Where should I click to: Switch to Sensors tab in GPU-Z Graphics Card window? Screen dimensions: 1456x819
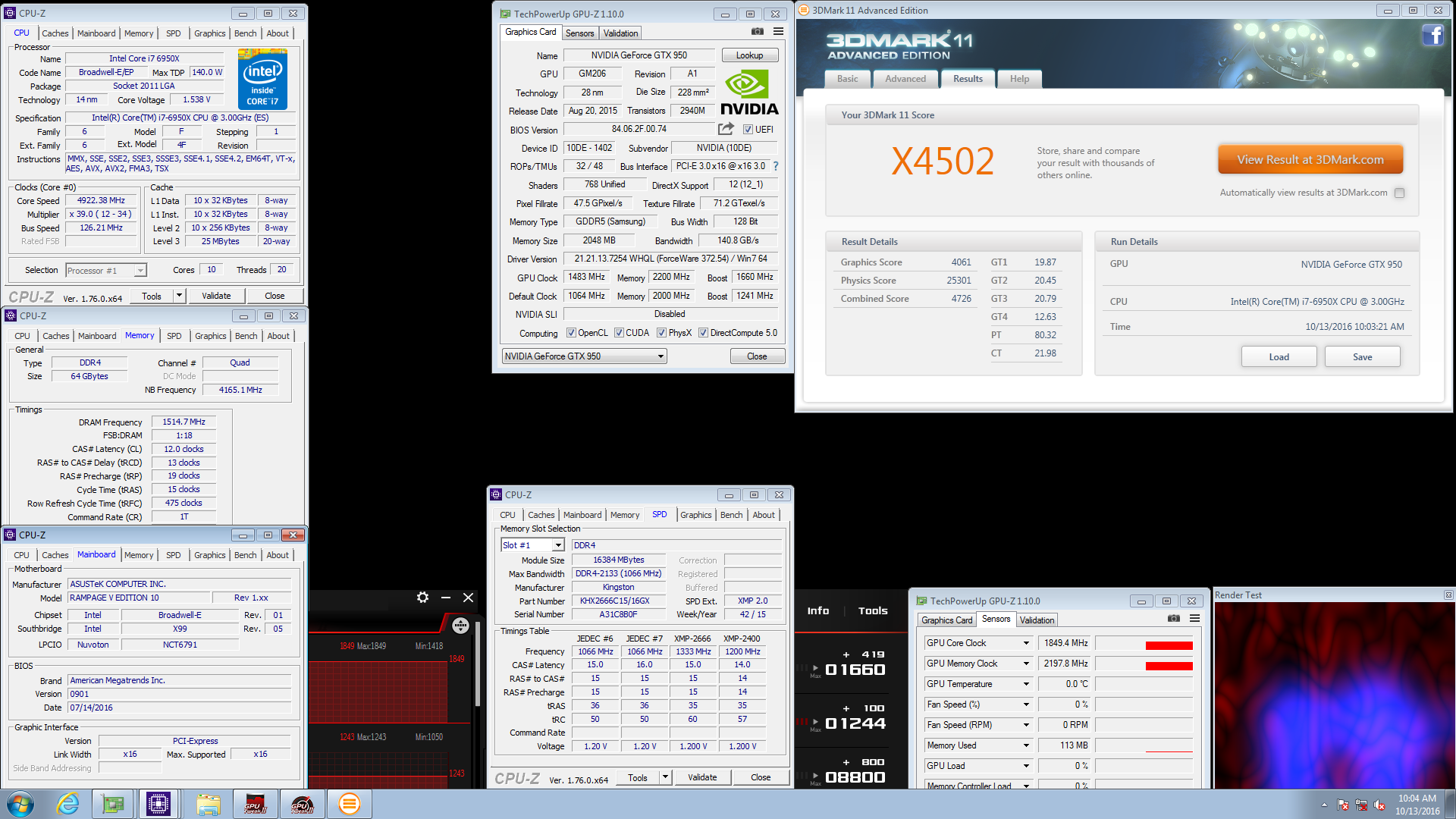point(580,33)
